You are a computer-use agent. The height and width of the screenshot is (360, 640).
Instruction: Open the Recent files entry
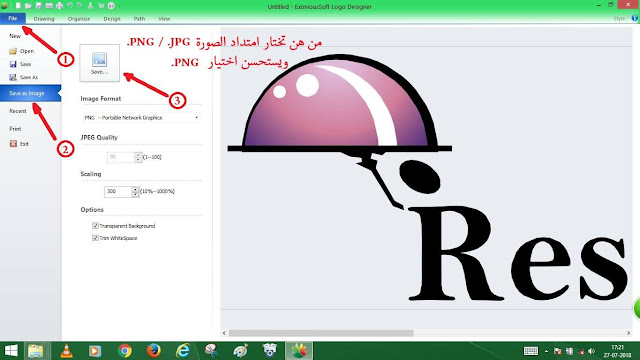[x=18, y=111]
